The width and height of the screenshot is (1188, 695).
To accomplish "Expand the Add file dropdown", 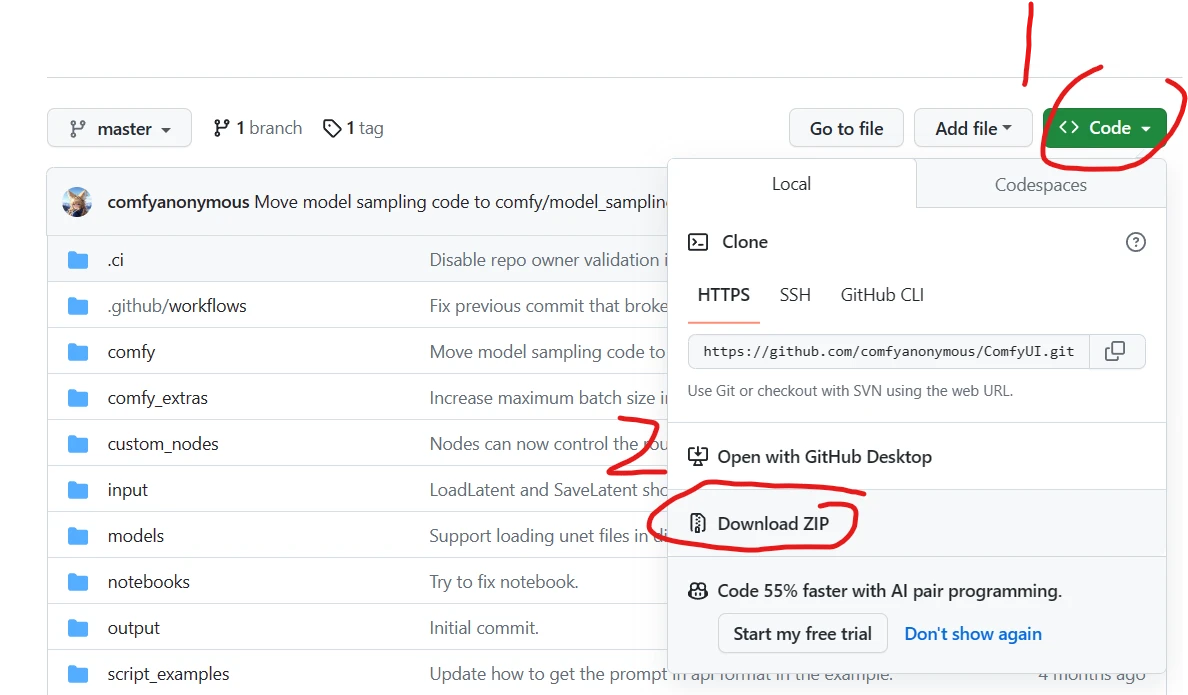I will click(x=973, y=128).
